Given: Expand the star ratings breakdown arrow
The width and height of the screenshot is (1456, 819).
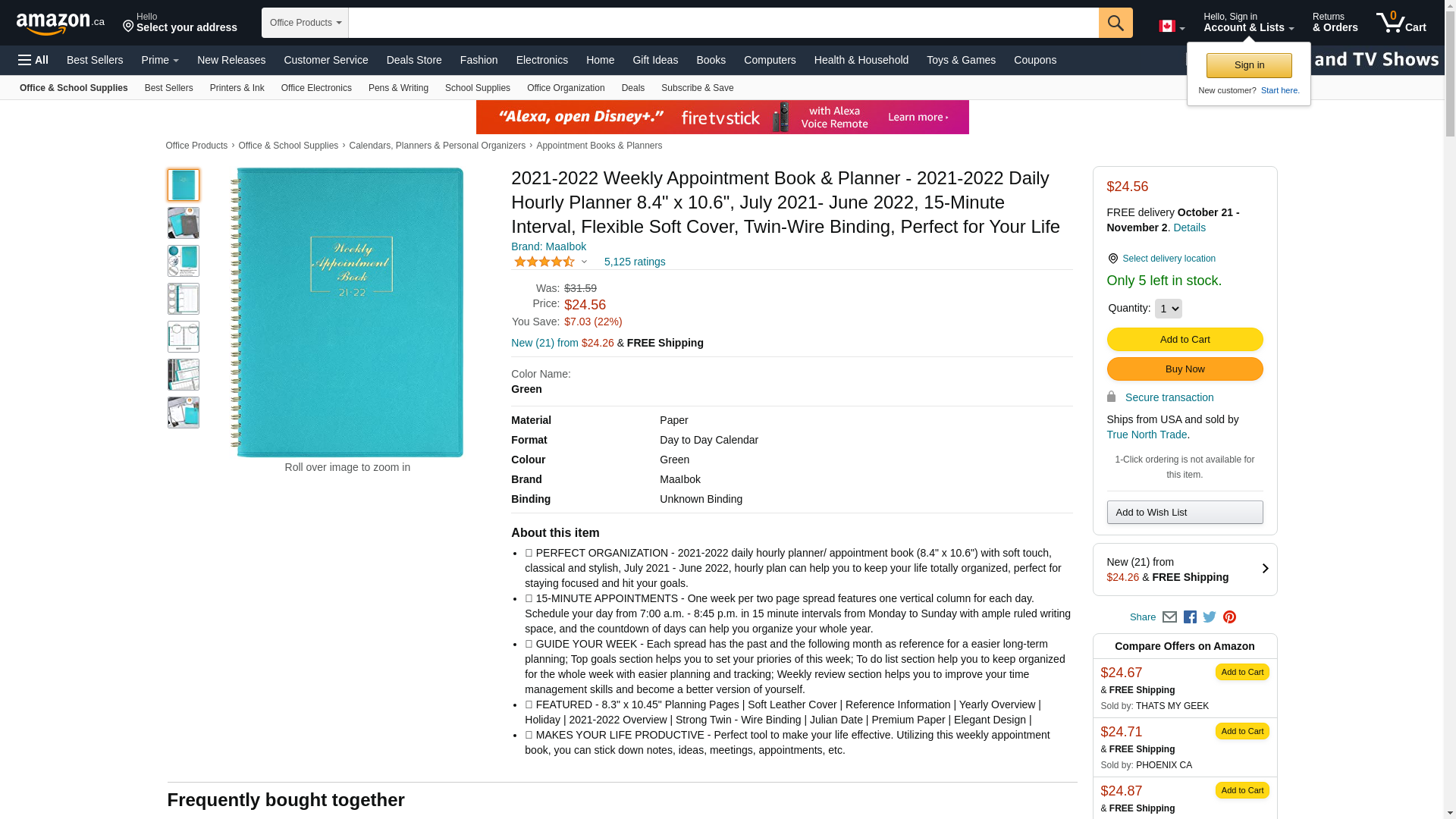Looking at the screenshot, I should pos(584,262).
